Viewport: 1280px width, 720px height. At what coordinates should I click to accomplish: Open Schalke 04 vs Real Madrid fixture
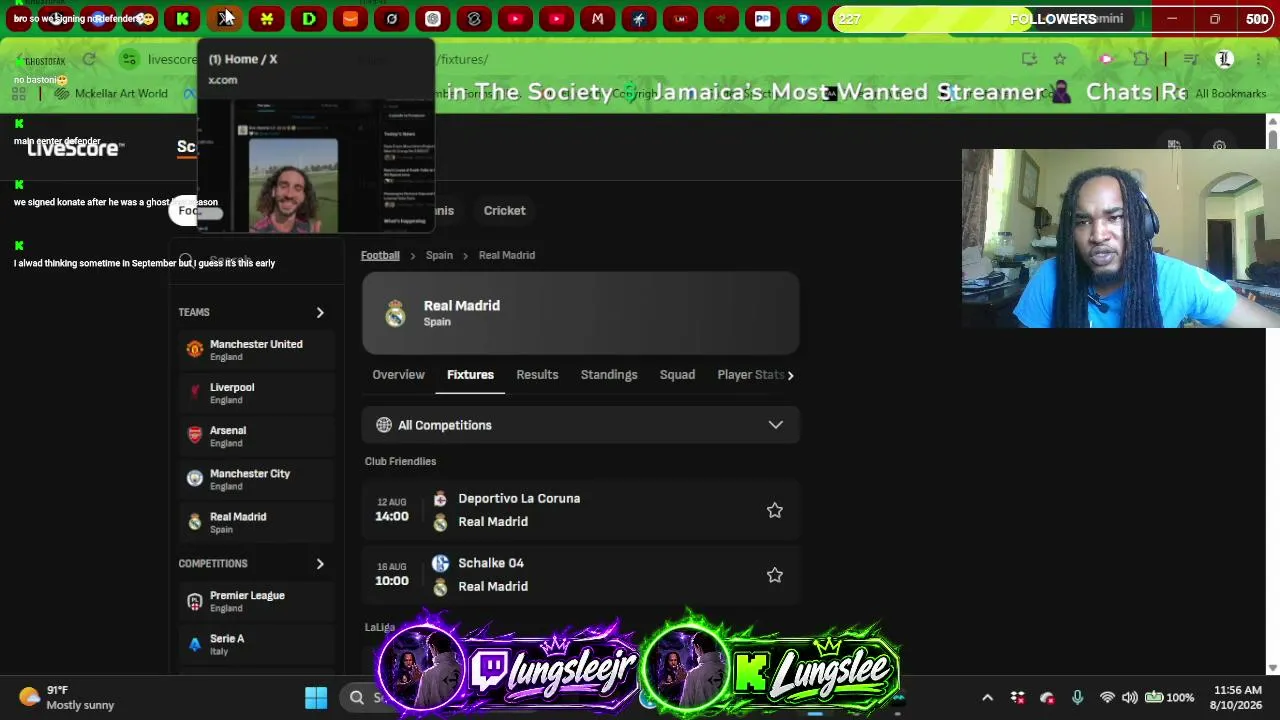(580, 575)
